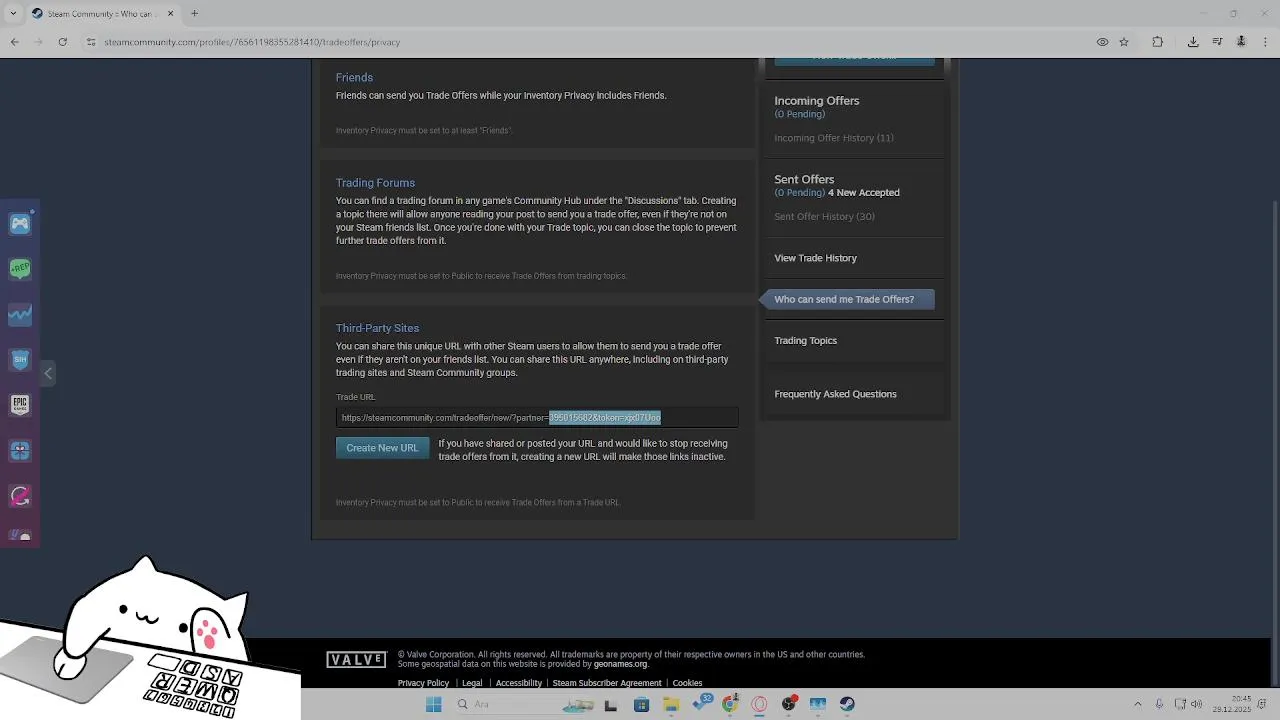Open the Epic Games sidebar icon
The width and height of the screenshot is (1280, 720).
point(20,404)
